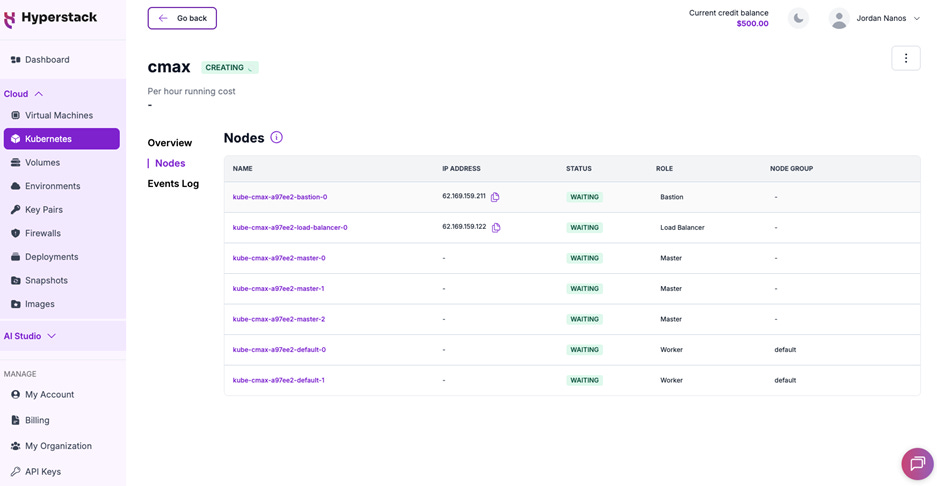The height and width of the screenshot is (486, 937).
Task: Go to Environments
Action: [x=45, y=186]
